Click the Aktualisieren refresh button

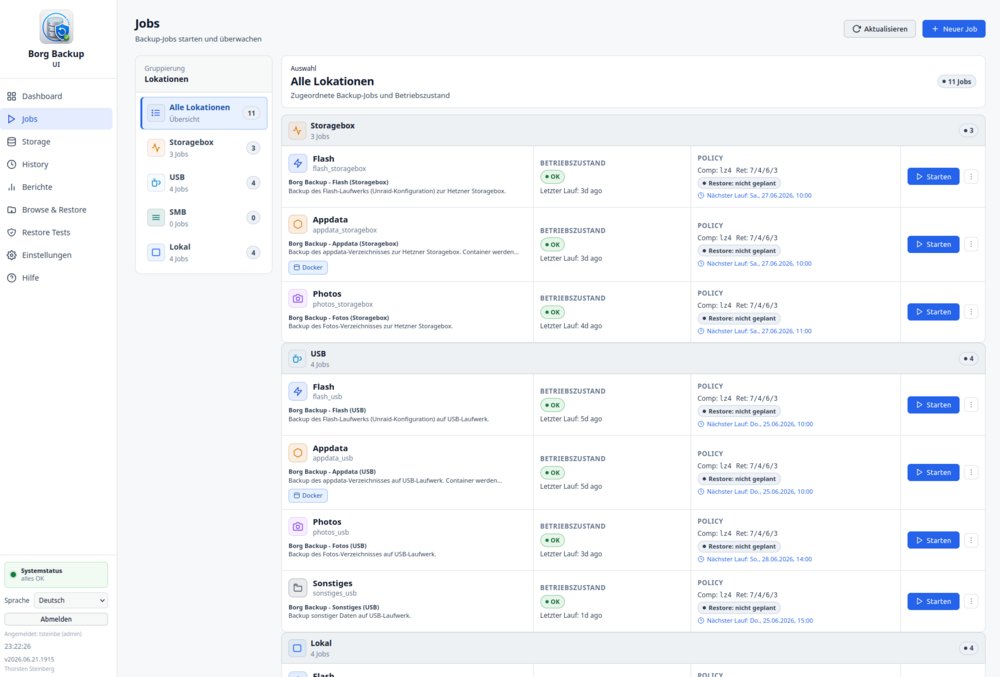[879, 29]
